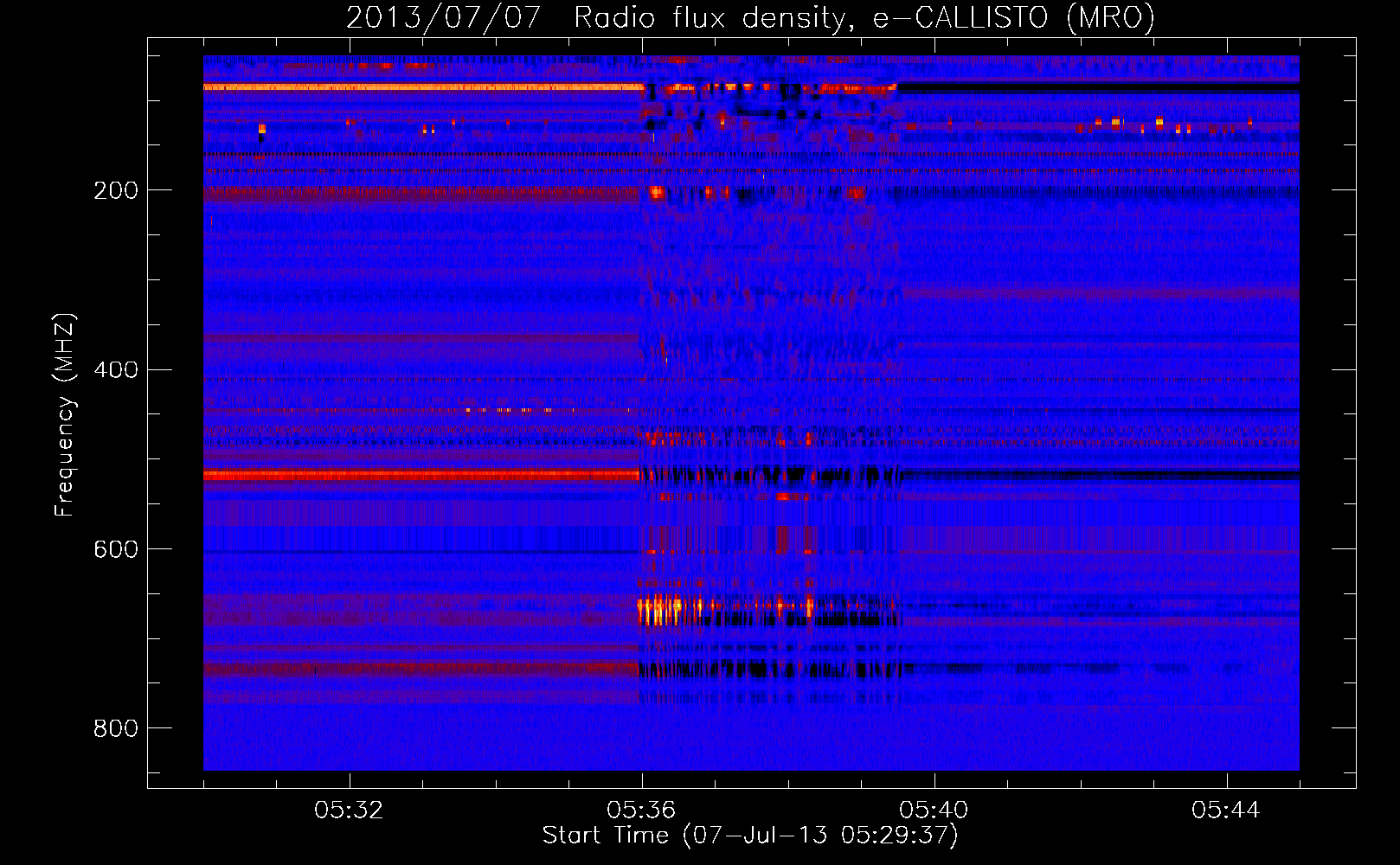This screenshot has height=865, width=1400.
Task: Select the 400 MHz frequency axis label
Action: pos(116,369)
